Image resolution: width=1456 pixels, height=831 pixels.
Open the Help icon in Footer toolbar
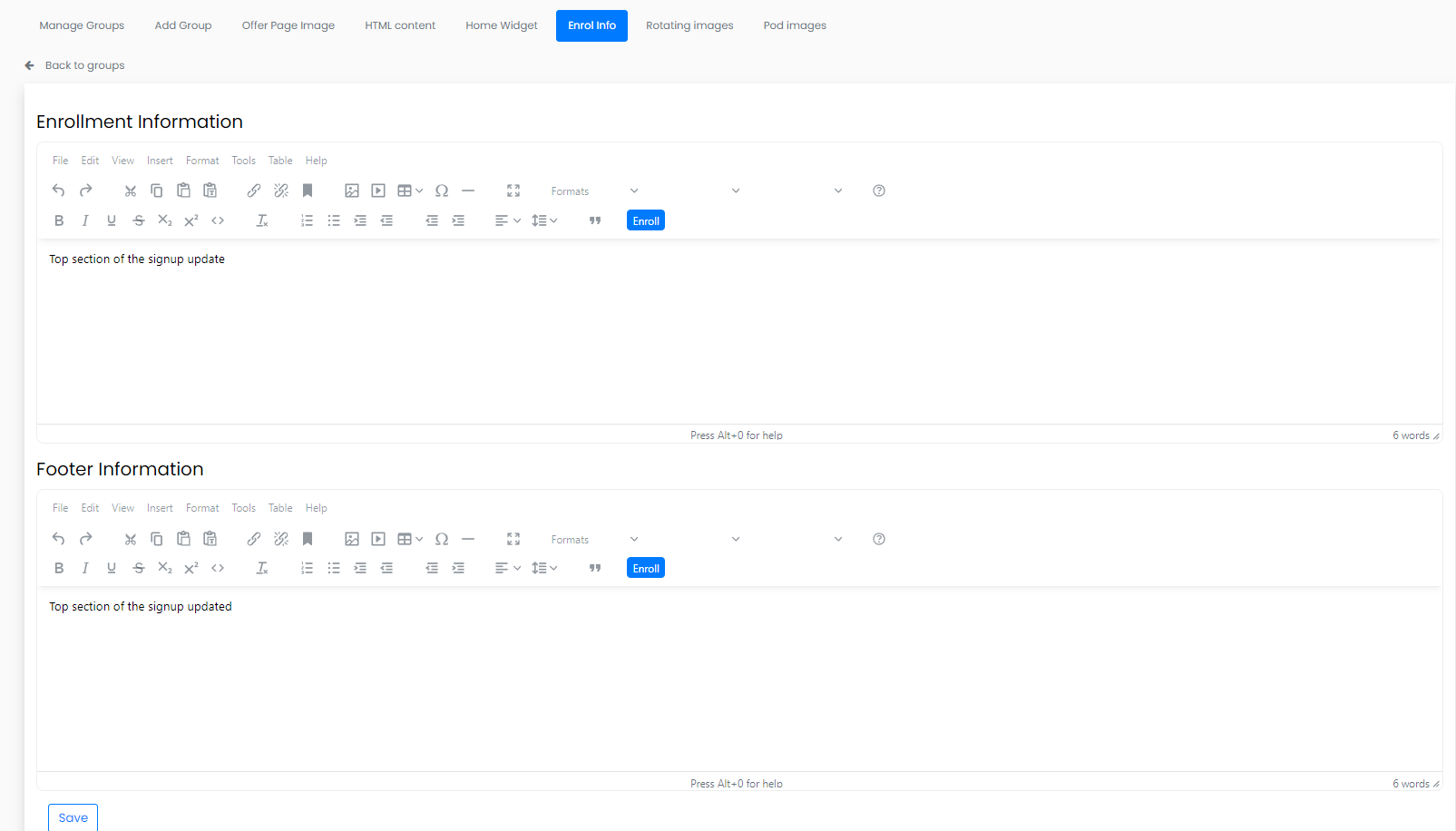pos(878,538)
